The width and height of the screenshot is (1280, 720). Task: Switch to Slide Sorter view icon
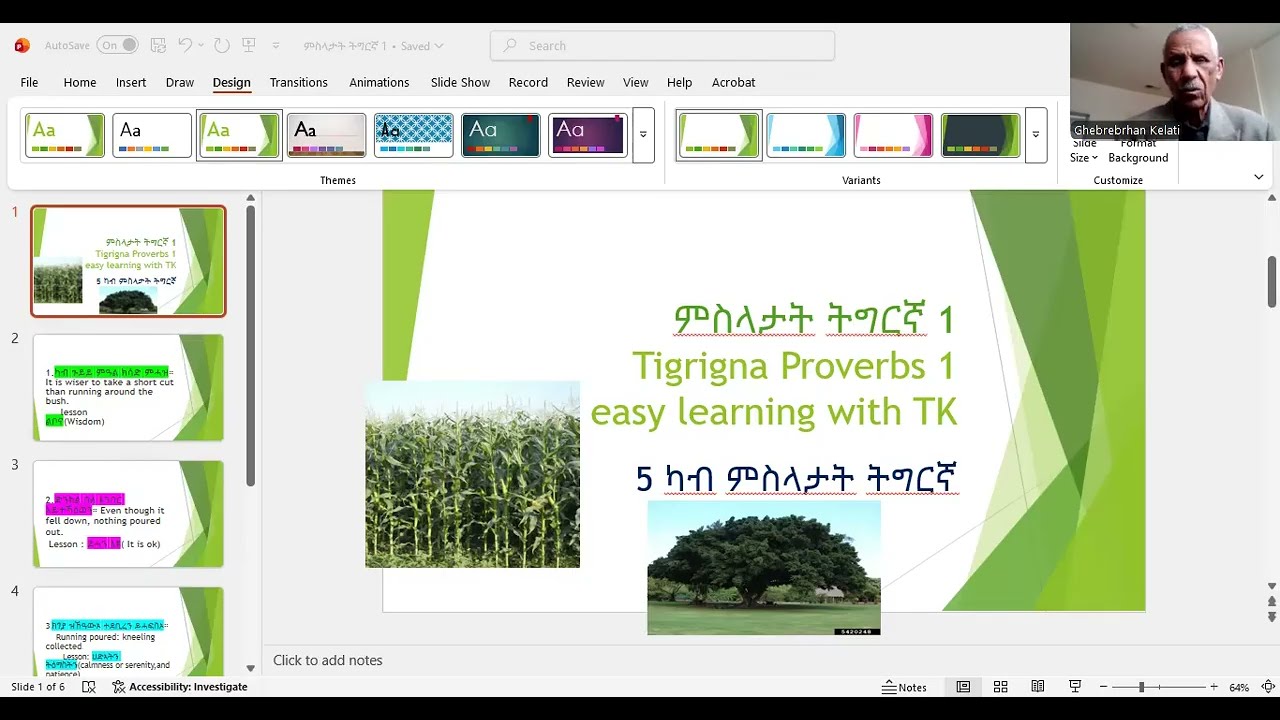pos(1000,687)
